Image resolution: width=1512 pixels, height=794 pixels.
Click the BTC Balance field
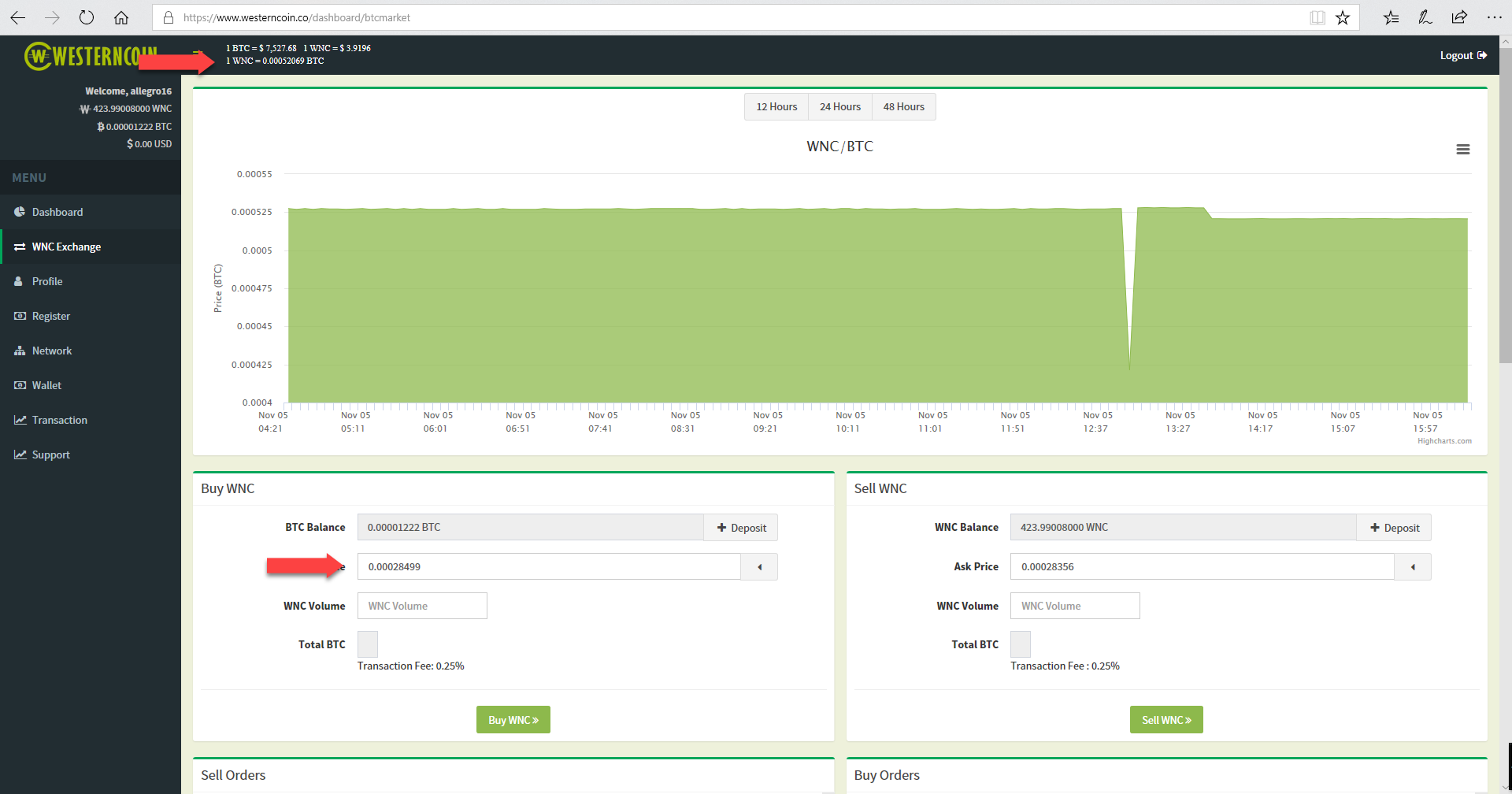(531, 528)
